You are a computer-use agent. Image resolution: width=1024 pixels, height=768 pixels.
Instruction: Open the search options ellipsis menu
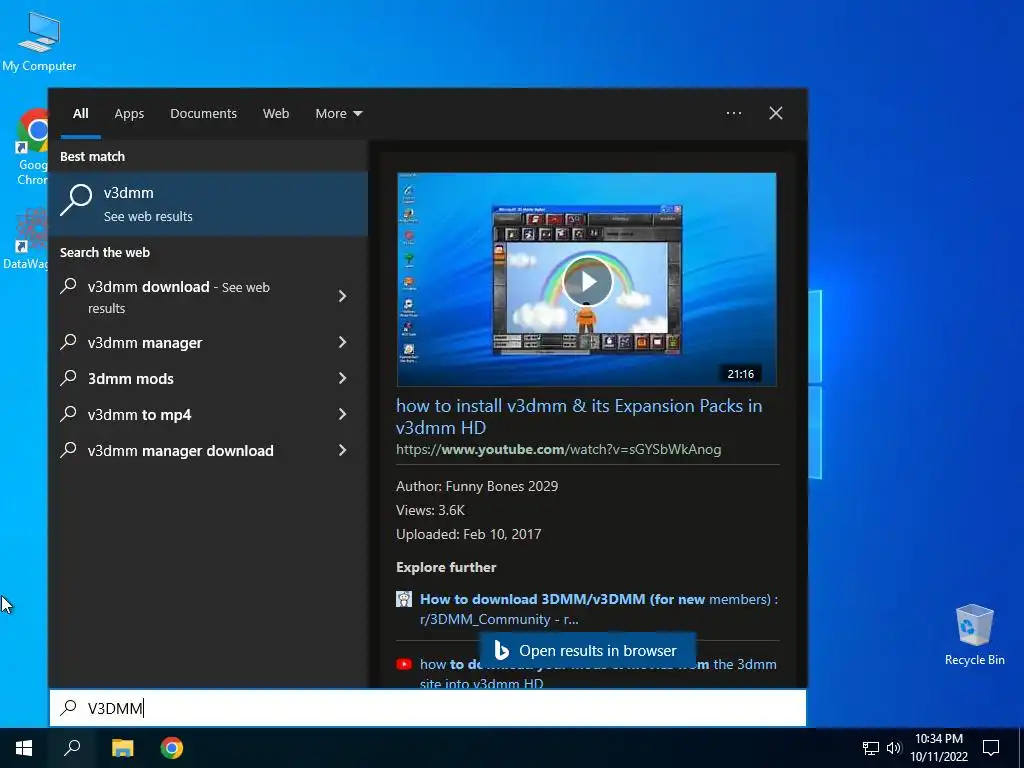pos(733,113)
